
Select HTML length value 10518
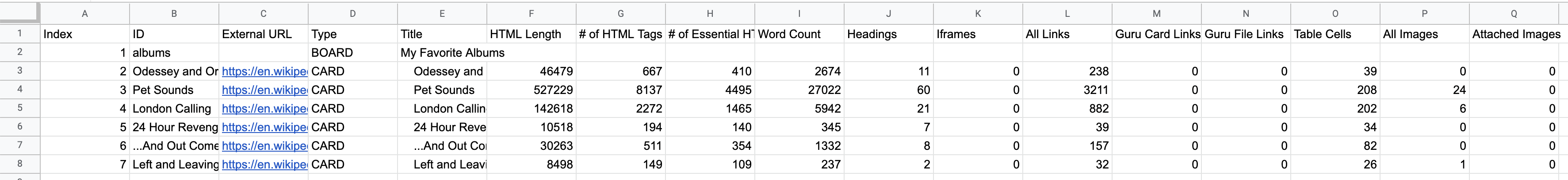(532, 127)
